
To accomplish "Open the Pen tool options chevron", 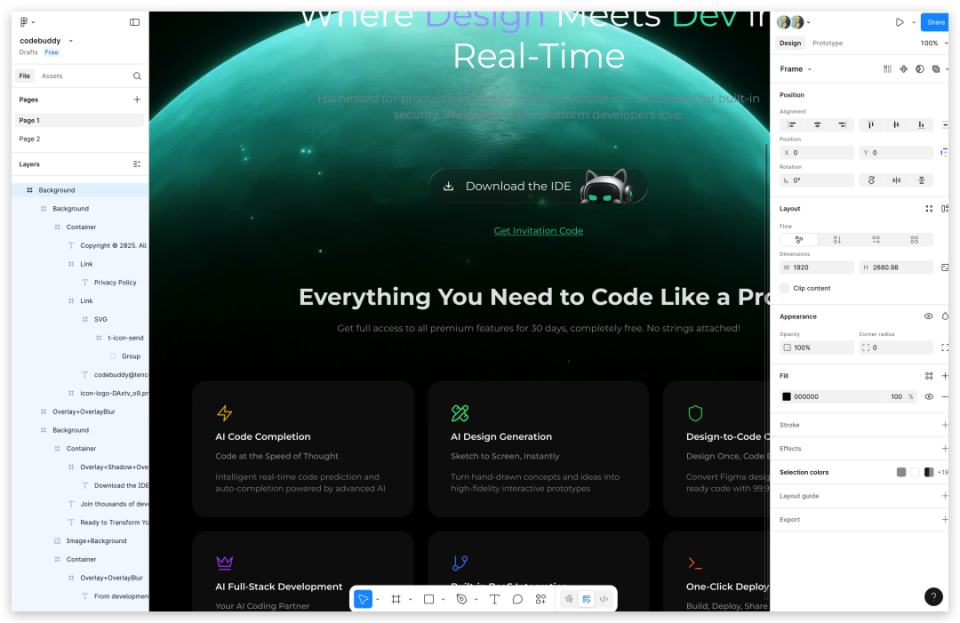I will (476, 600).
